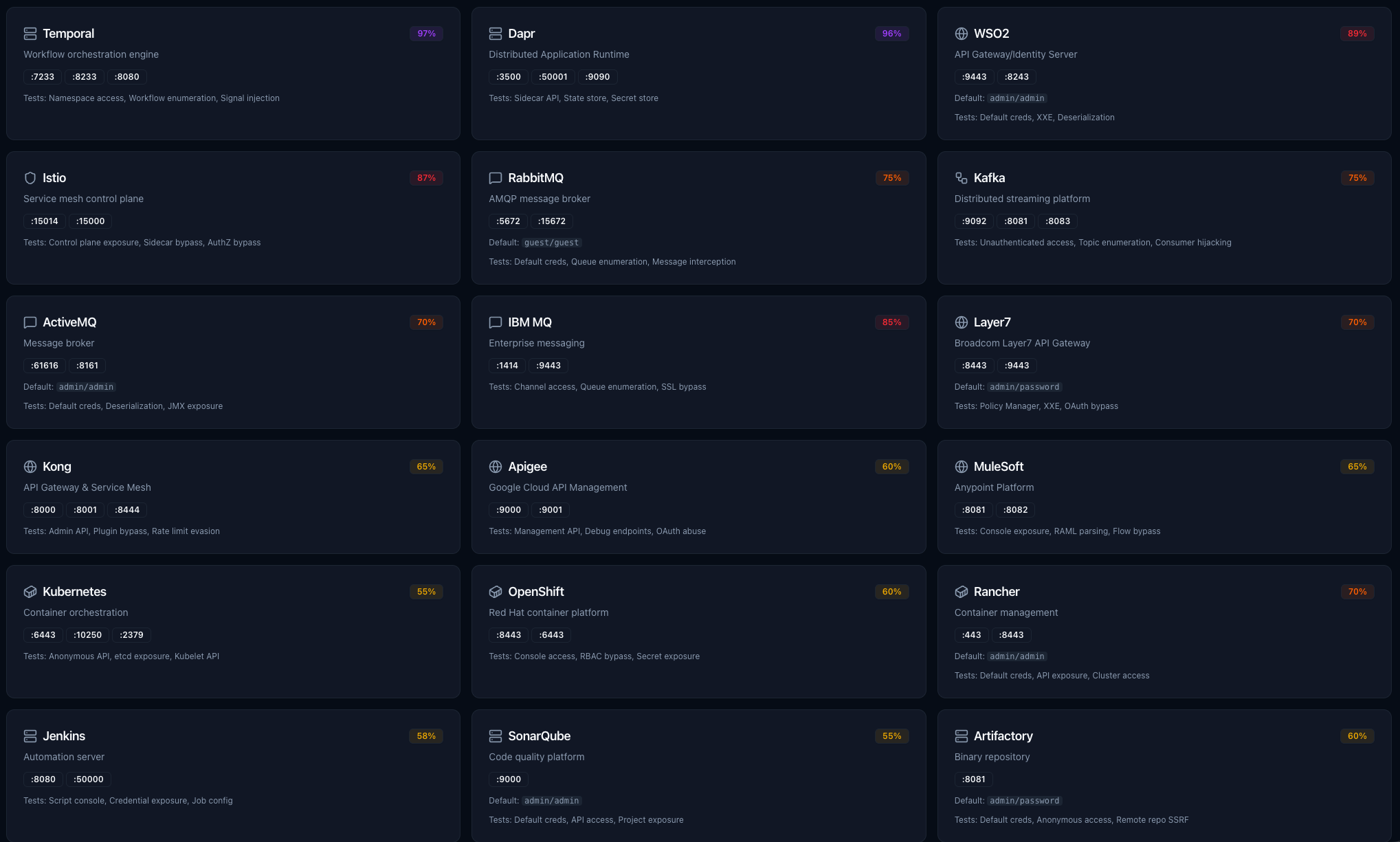Select the Dapr runtime icon

pyautogui.click(x=496, y=32)
